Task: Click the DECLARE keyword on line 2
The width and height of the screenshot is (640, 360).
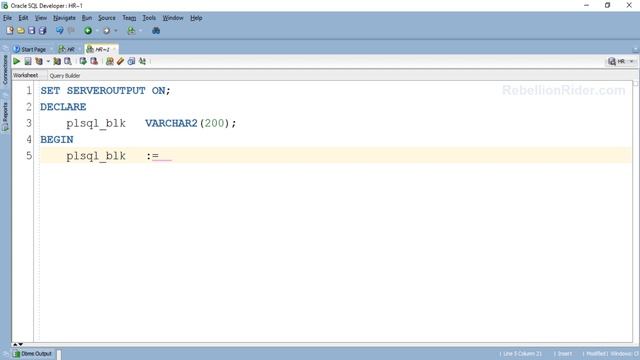Action: point(63,107)
